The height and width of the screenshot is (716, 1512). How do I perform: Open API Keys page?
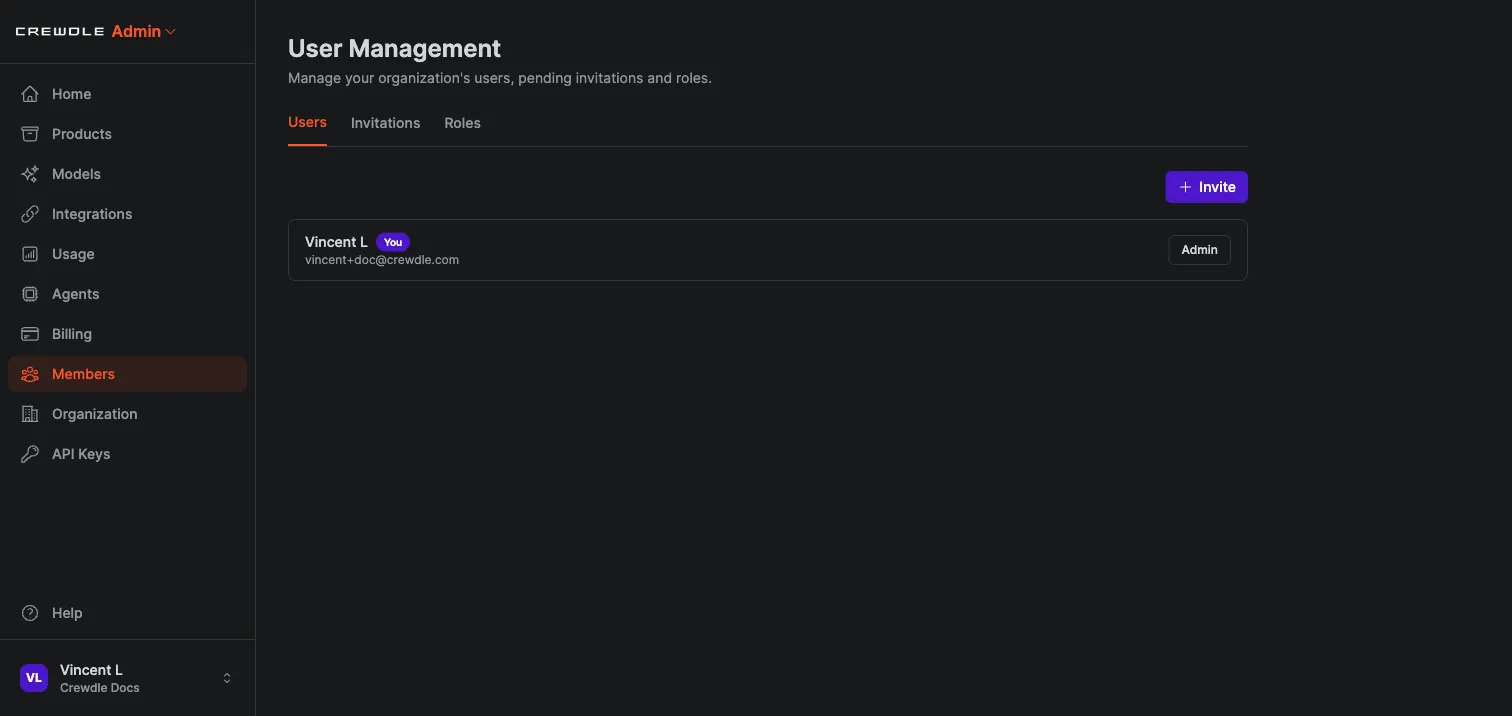127,454
